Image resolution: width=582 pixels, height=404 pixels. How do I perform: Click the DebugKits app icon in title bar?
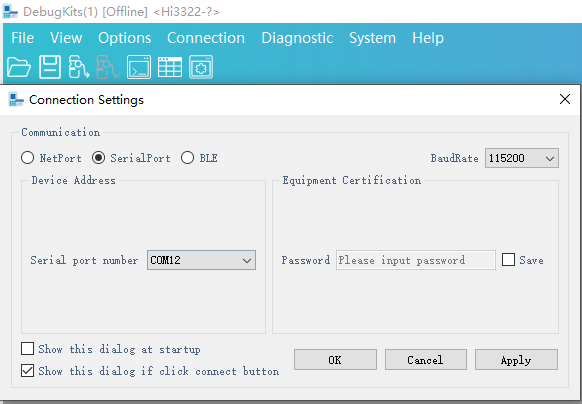tap(10, 12)
